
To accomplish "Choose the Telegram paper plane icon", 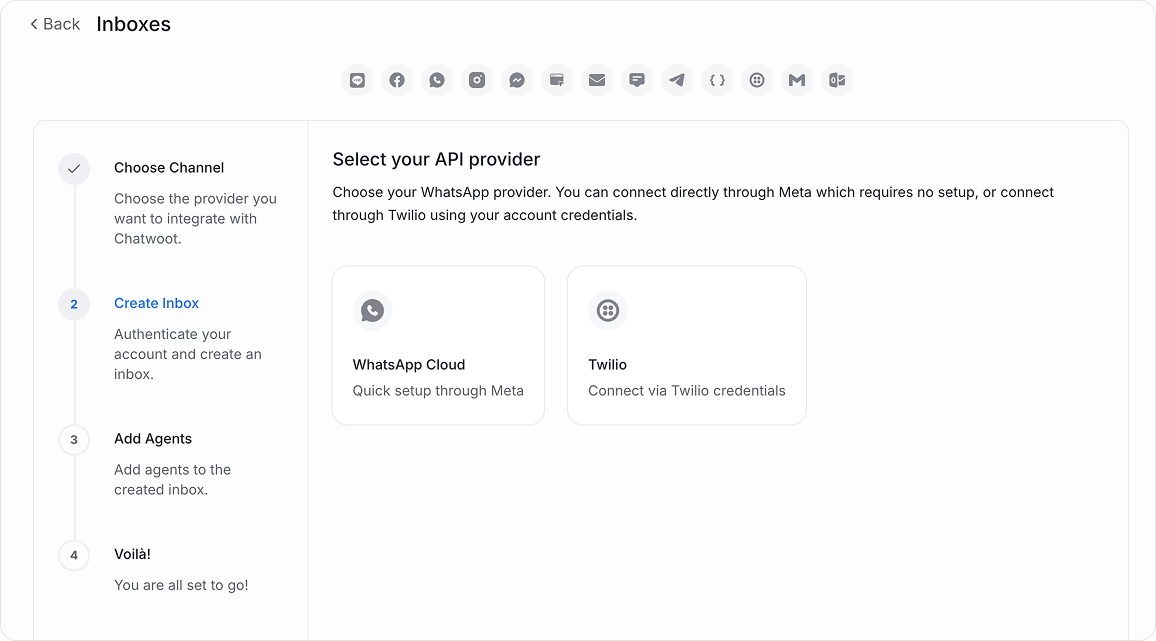I will pyautogui.click(x=677, y=80).
